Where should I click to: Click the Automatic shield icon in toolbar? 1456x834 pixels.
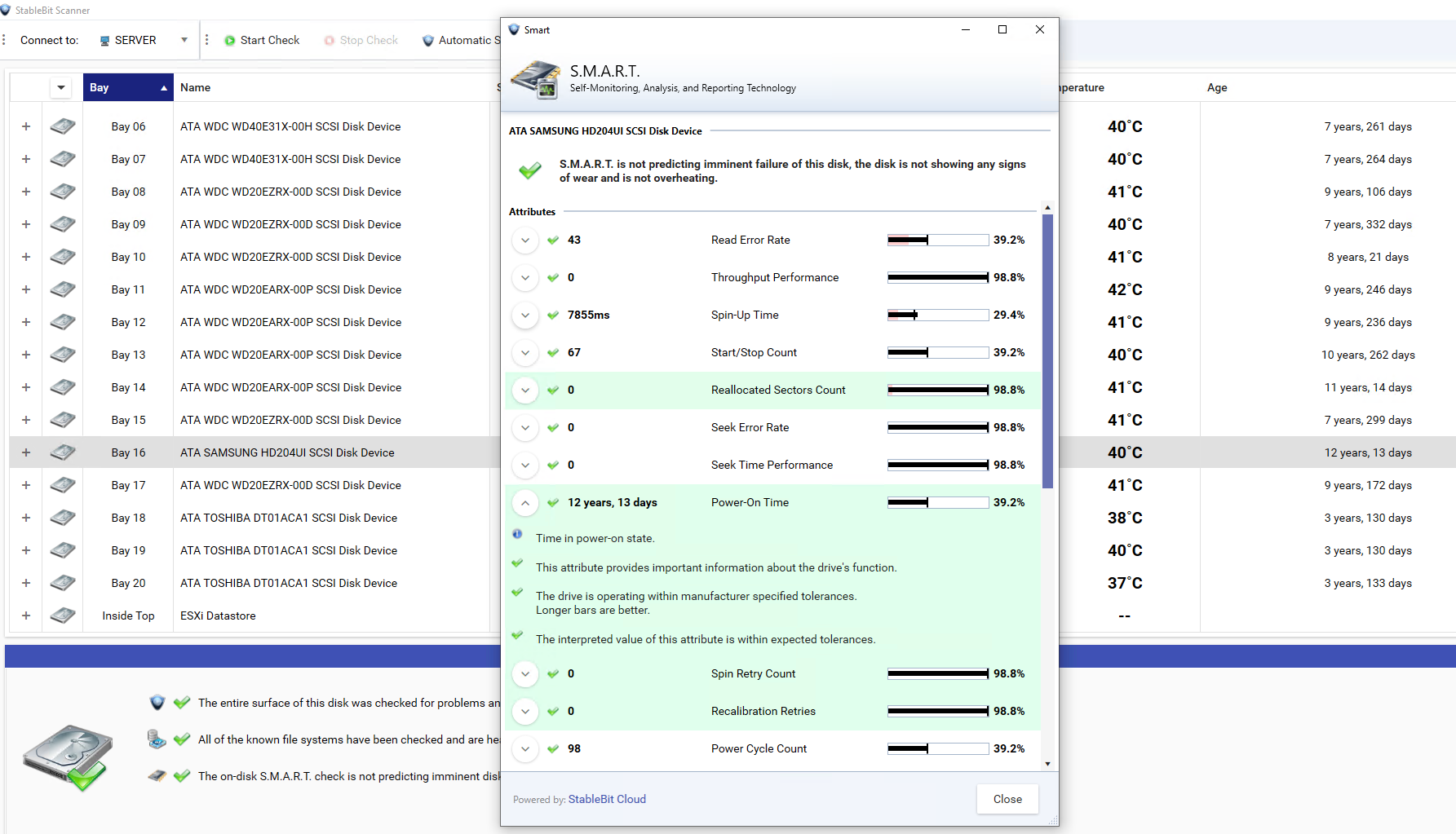click(428, 41)
